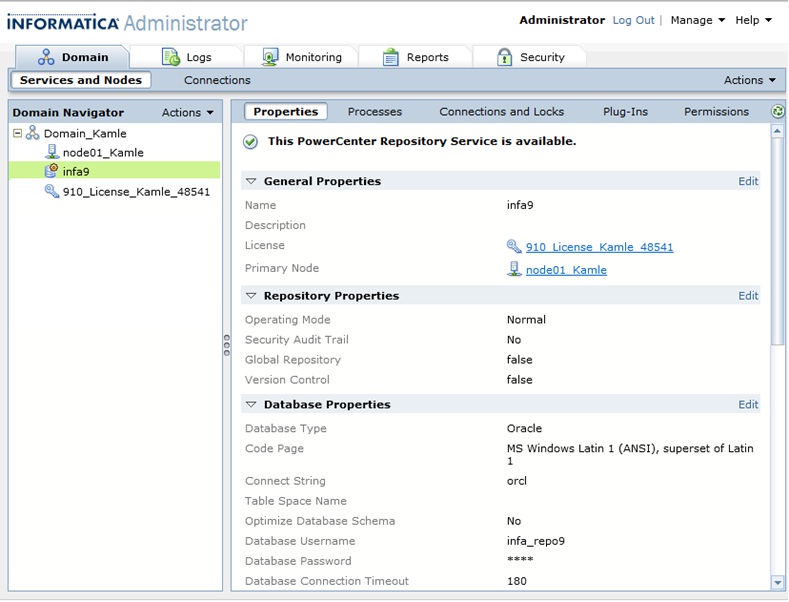Switch to the Processes view tab
The image size is (789, 602).
(x=374, y=112)
